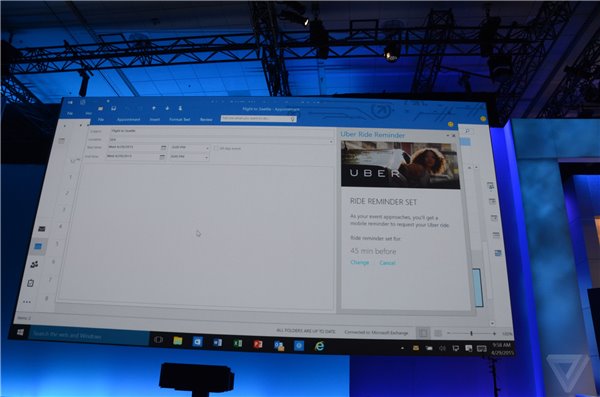600x397 pixels.
Task: Open Tasks view in the sidebar
Action: point(31,283)
